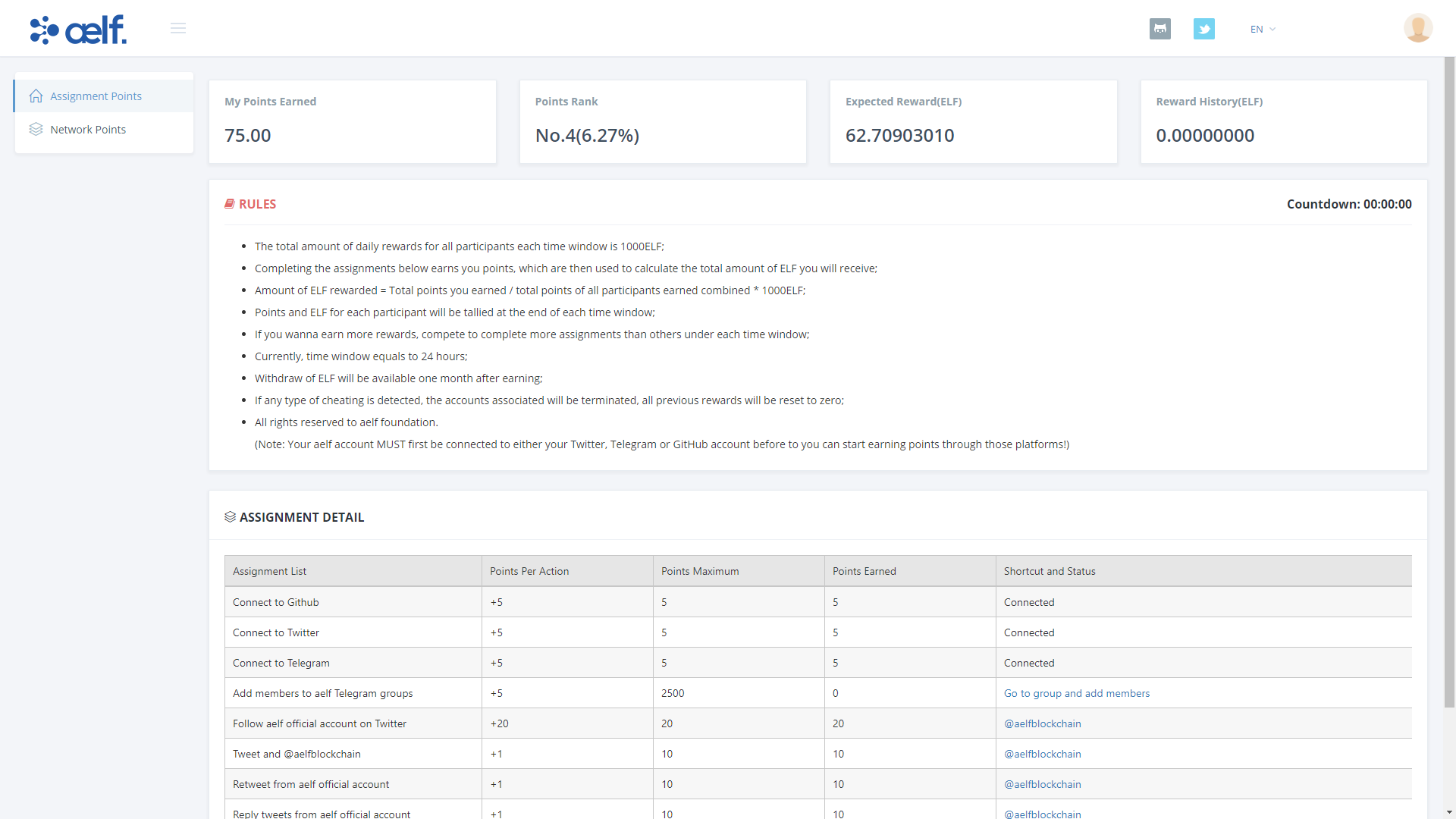Click Countdown: 00:00:00 text
1456x819 pixels.
coord(1348,204)
